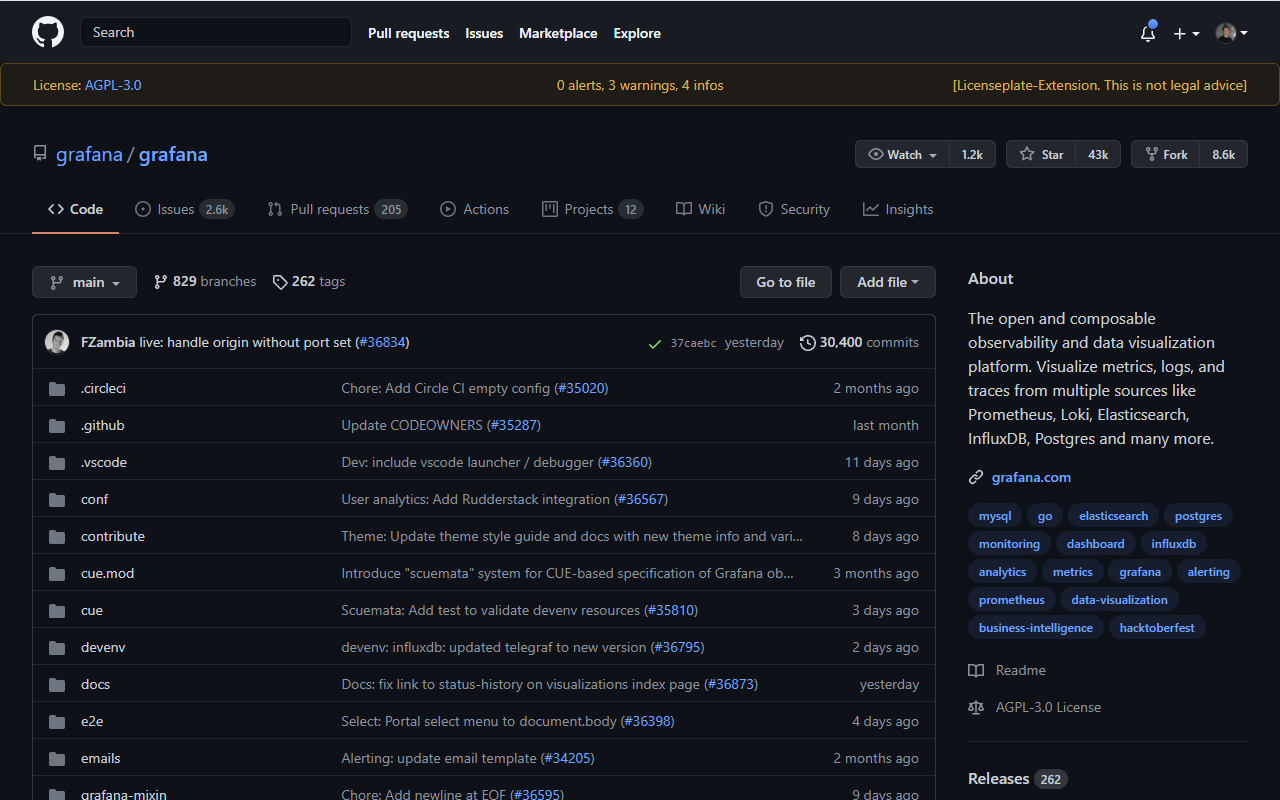This screenshot has height=800, width=1280.
Task: Go to Marketplace
Action: [x=558, y=33]
